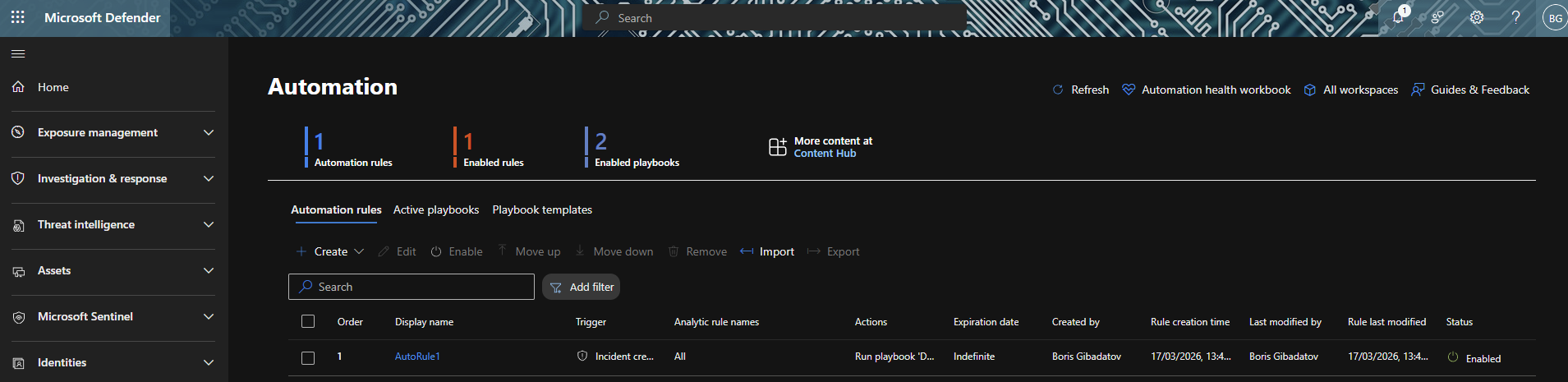Click the Edit toolbar button

click(397, 251)
